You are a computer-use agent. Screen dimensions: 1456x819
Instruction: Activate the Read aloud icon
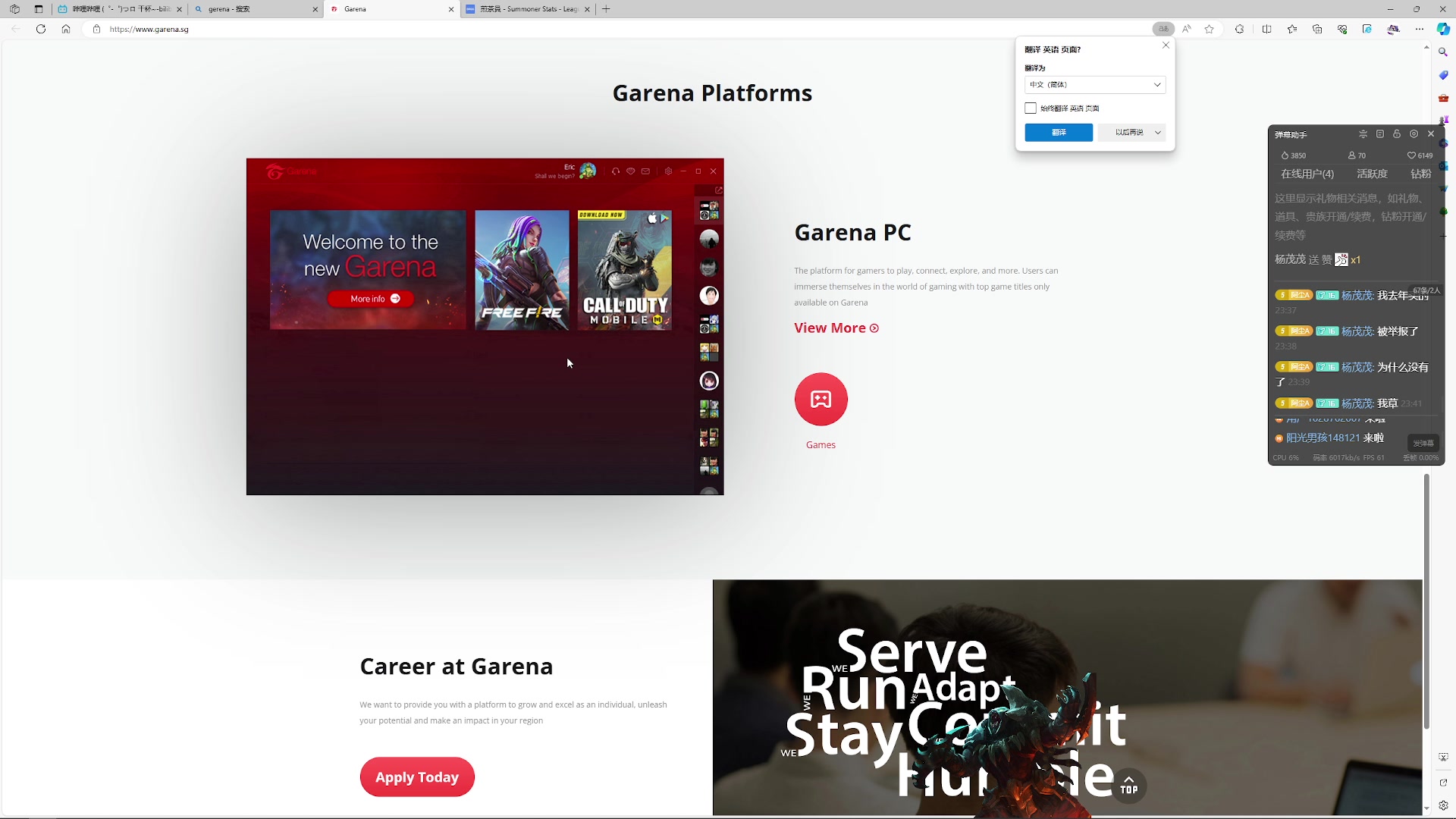[x=1187, y=29]
